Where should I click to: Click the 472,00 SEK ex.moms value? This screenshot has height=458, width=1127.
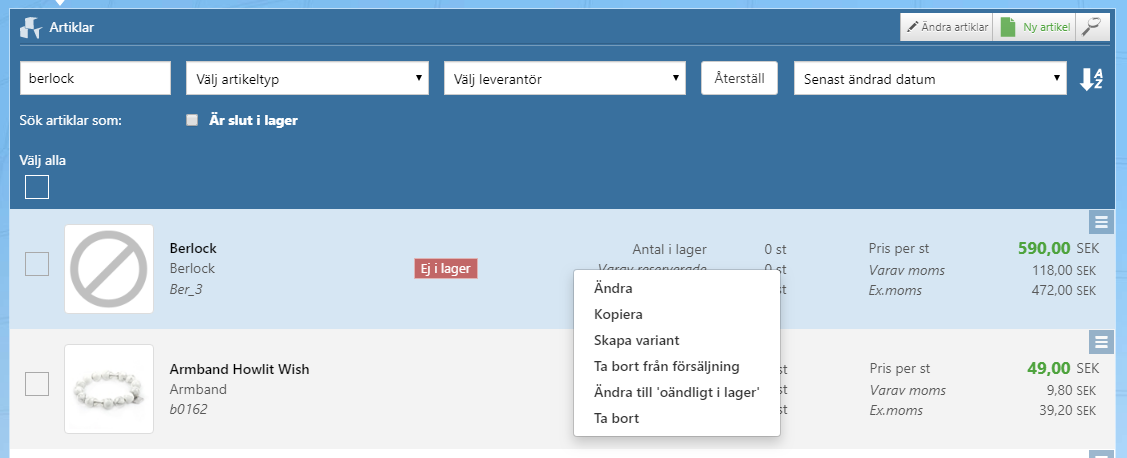click(1062, 291)
